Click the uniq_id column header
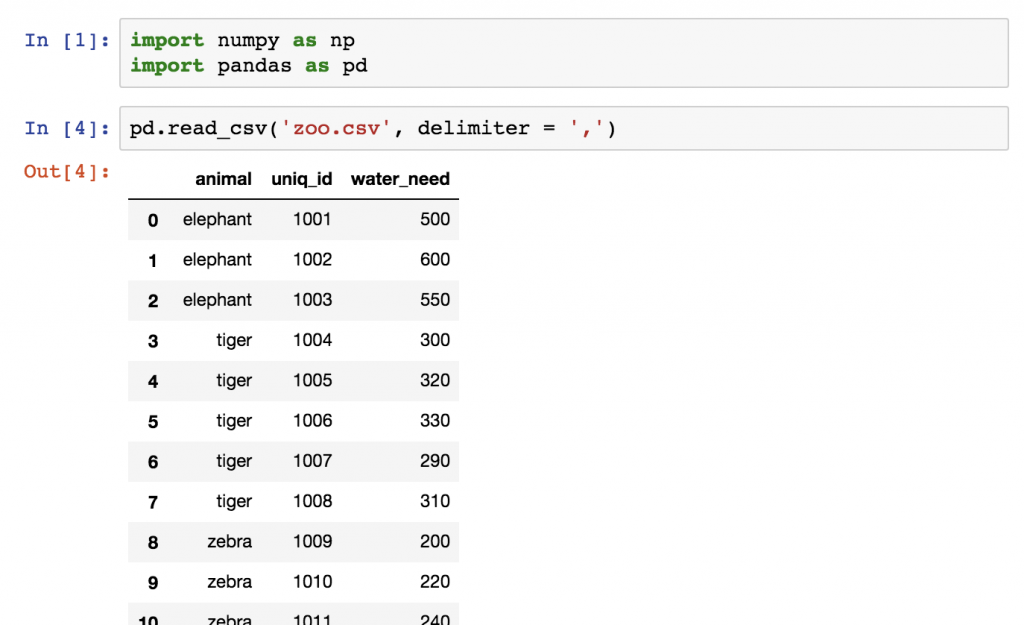The image size is (1024, 625). 302,179
